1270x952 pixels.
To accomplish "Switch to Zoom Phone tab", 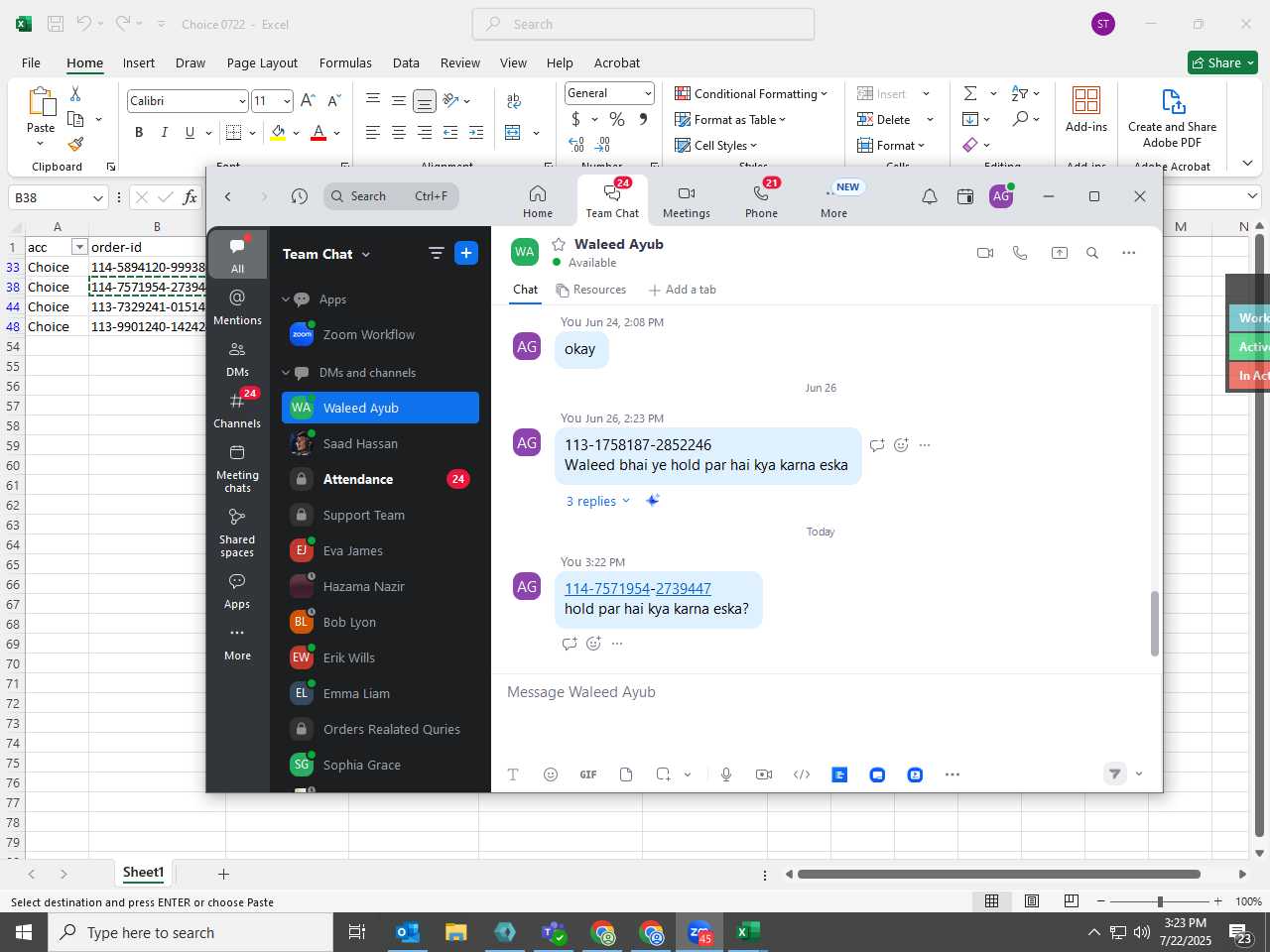I will pos(761,201).
